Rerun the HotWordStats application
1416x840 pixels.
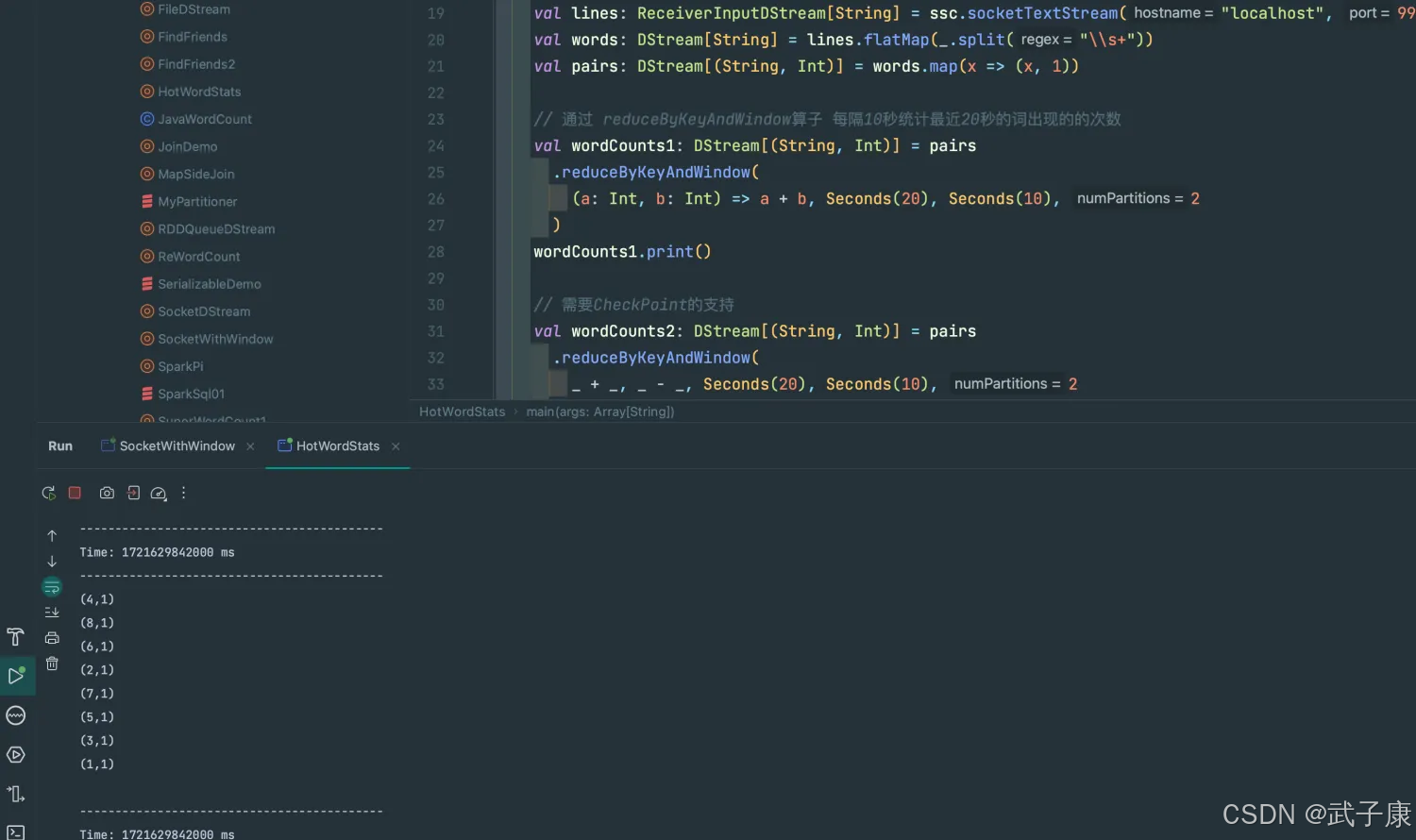point(49,493)
